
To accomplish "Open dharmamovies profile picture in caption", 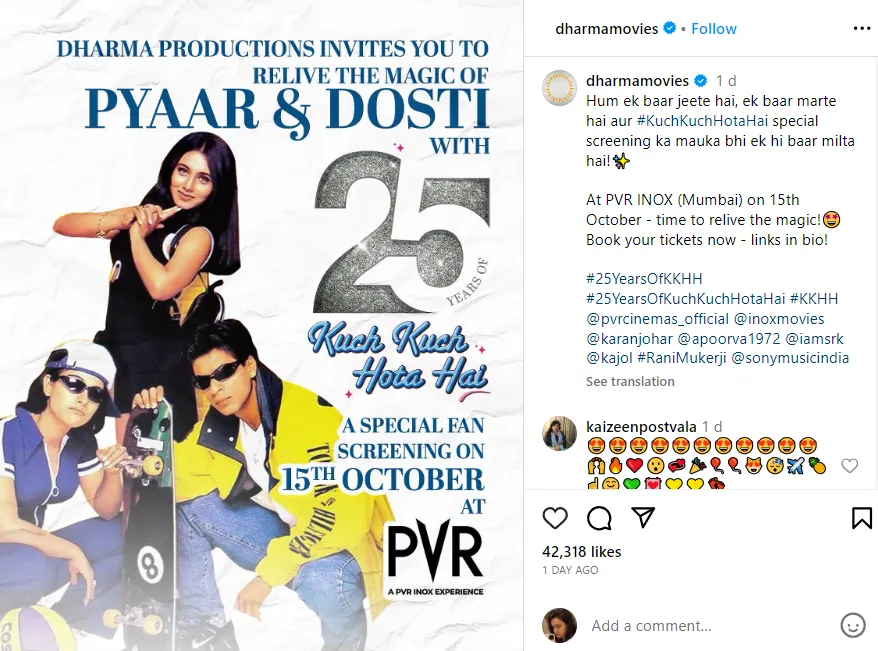I will [559, 88].
